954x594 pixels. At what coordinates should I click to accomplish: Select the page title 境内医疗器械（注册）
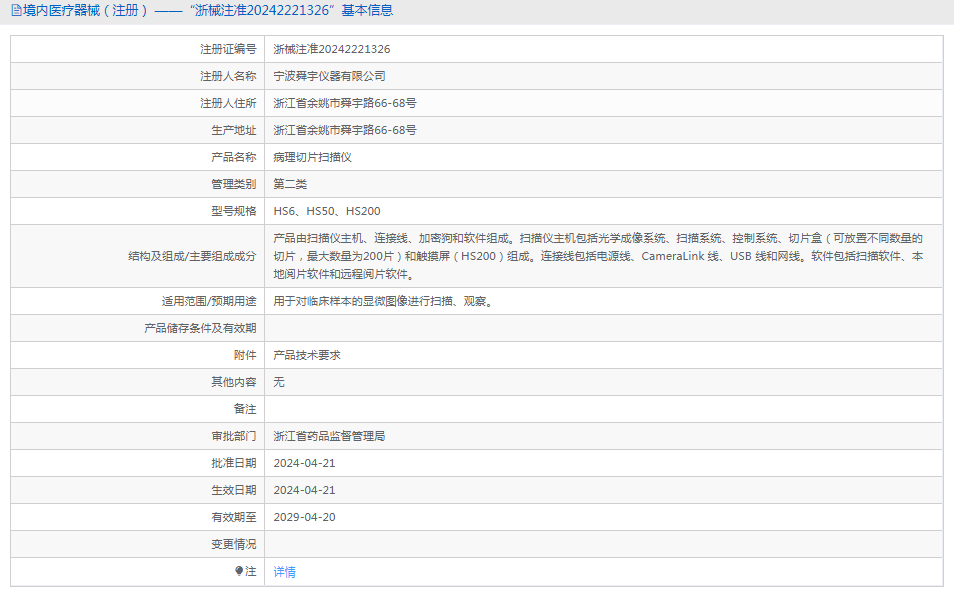[x=86, y=10]
